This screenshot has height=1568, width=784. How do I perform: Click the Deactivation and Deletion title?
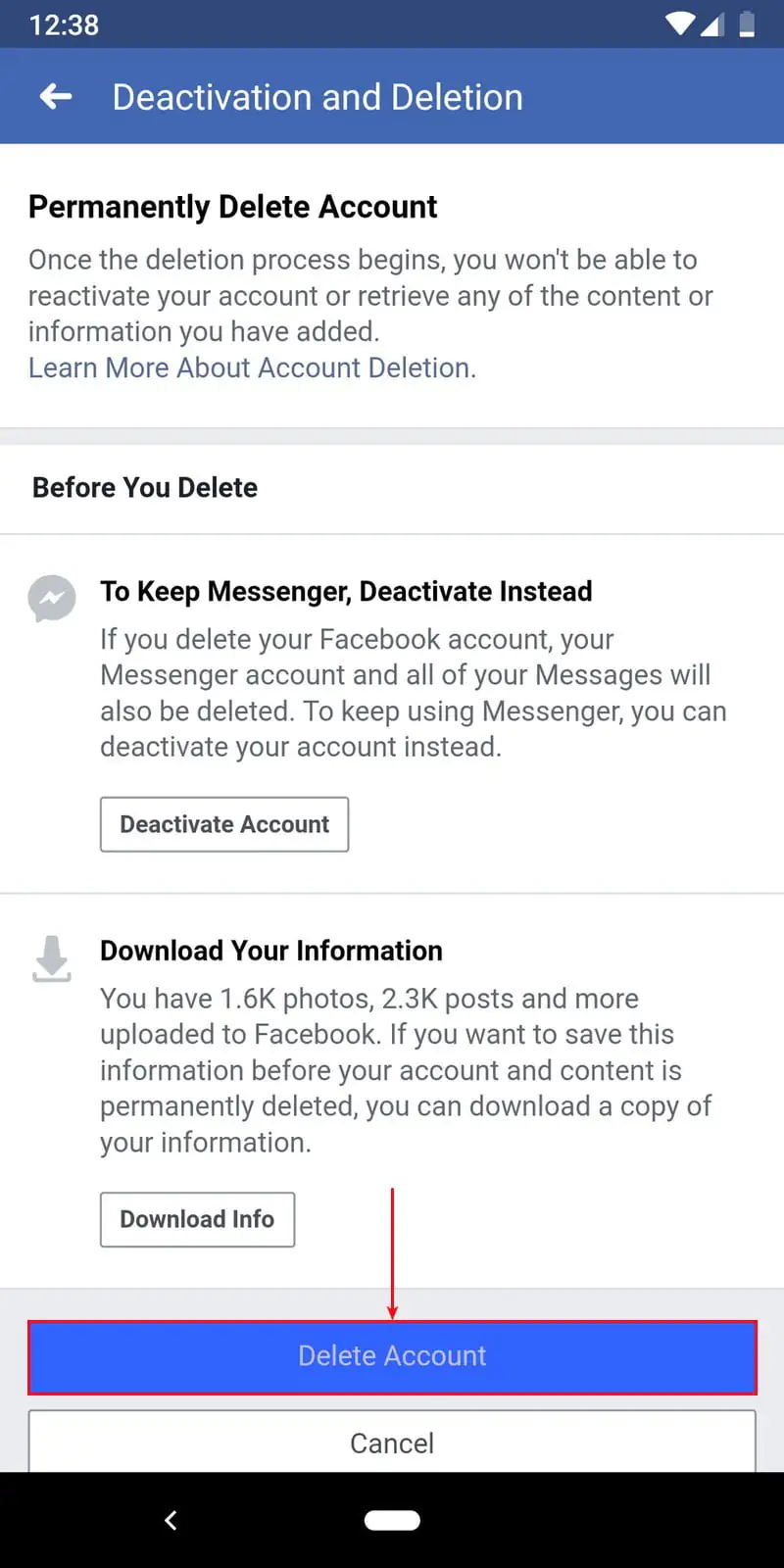coord(318,97)
